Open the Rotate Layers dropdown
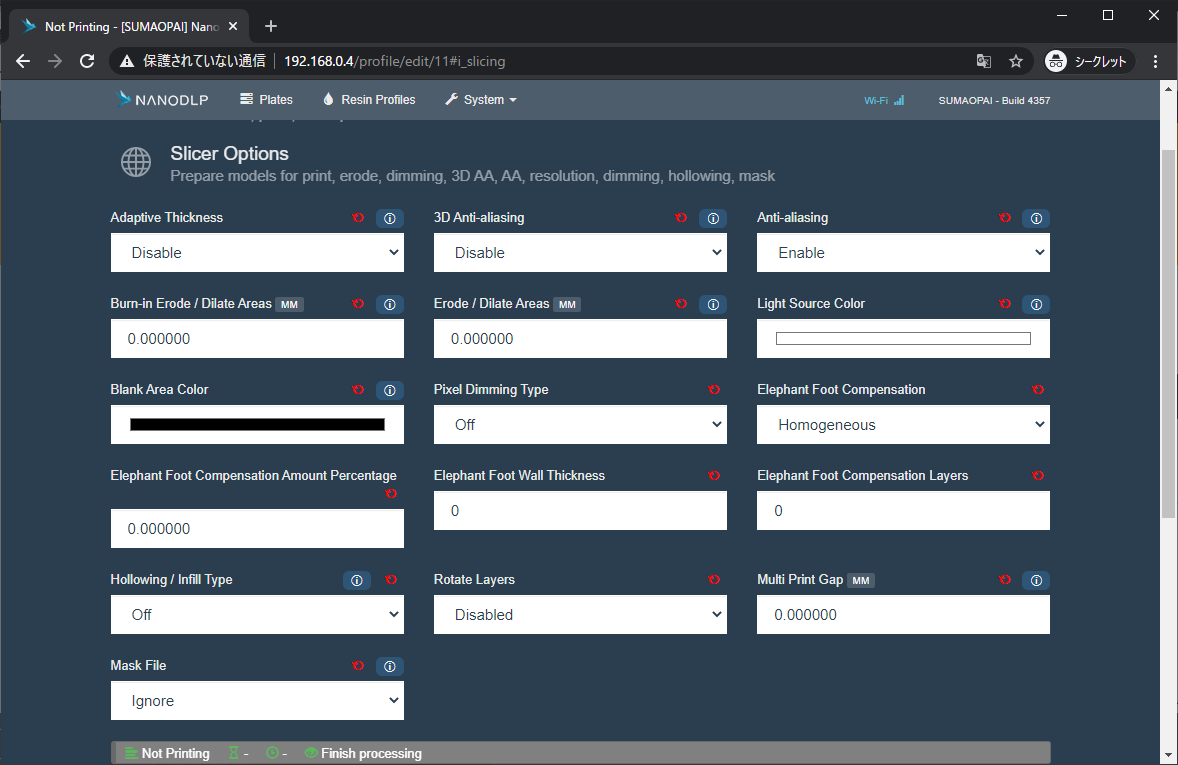 click(580, 615)
